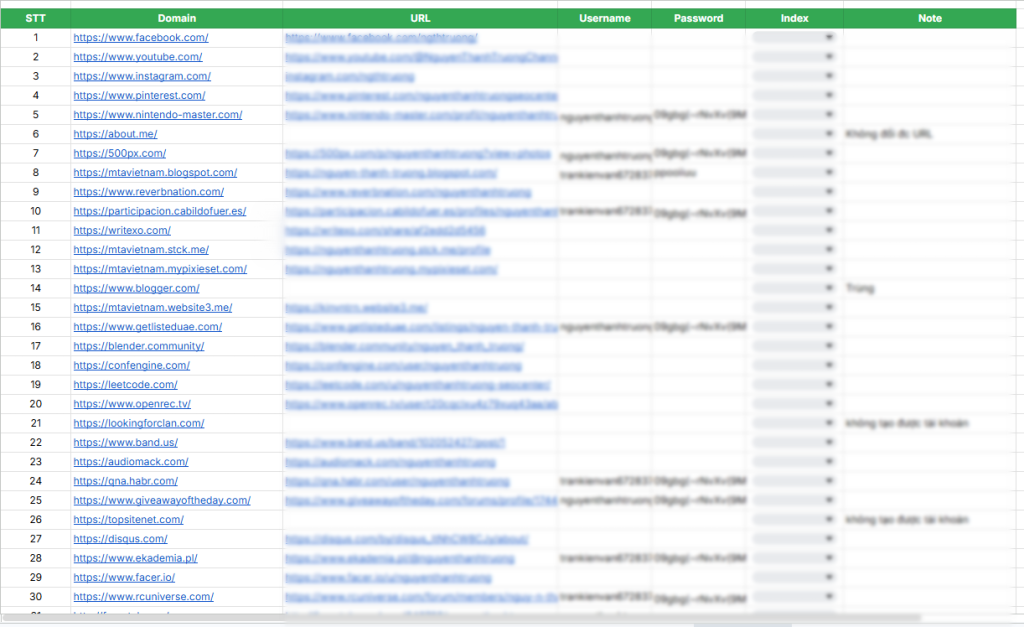Click the Domain column header
Viewport: 1024px width, 627px height.
tap(177, 17)
